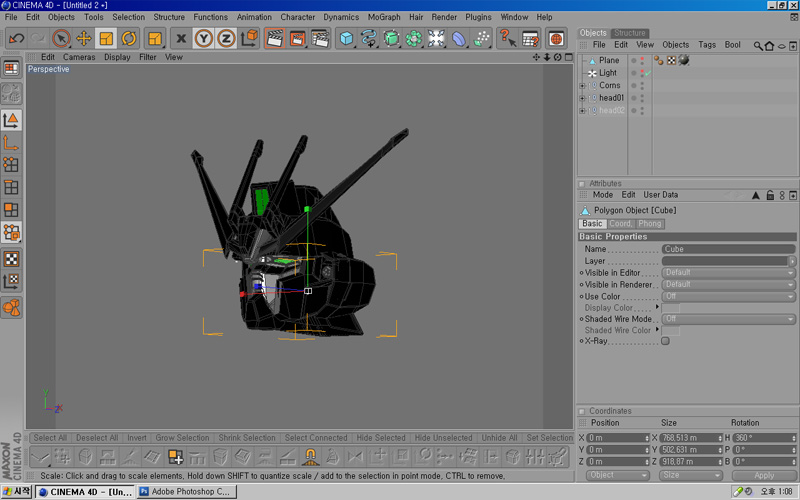Screen dimensions: 800x500
Task: Open the viewport Cameras menu
Action: [79, 57]
